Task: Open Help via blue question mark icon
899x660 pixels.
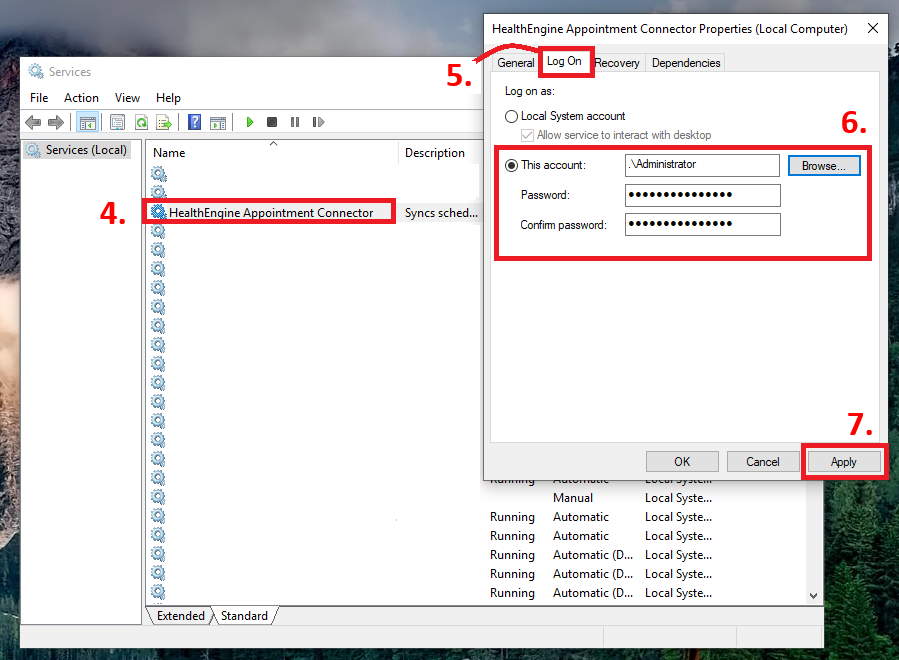Action: tap(194, 122)
